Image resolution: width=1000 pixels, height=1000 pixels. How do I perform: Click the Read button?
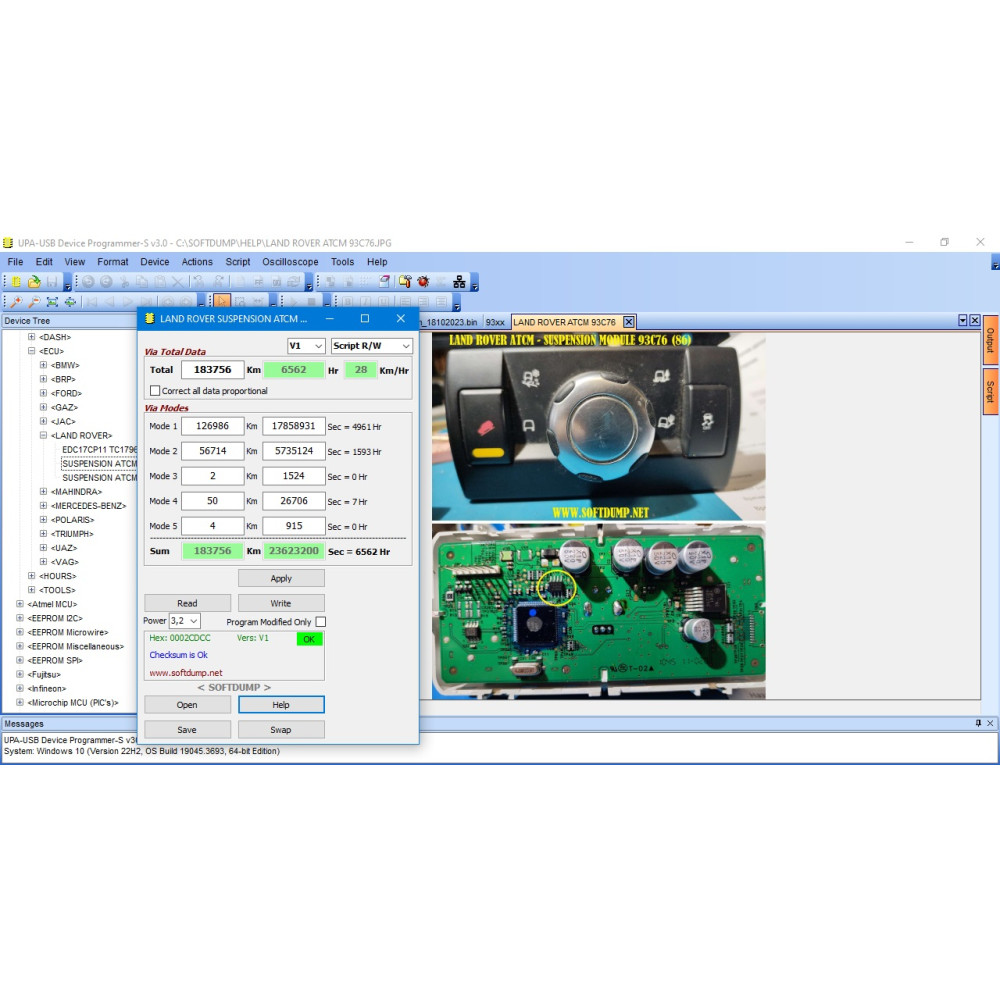[x=188, y=603]
